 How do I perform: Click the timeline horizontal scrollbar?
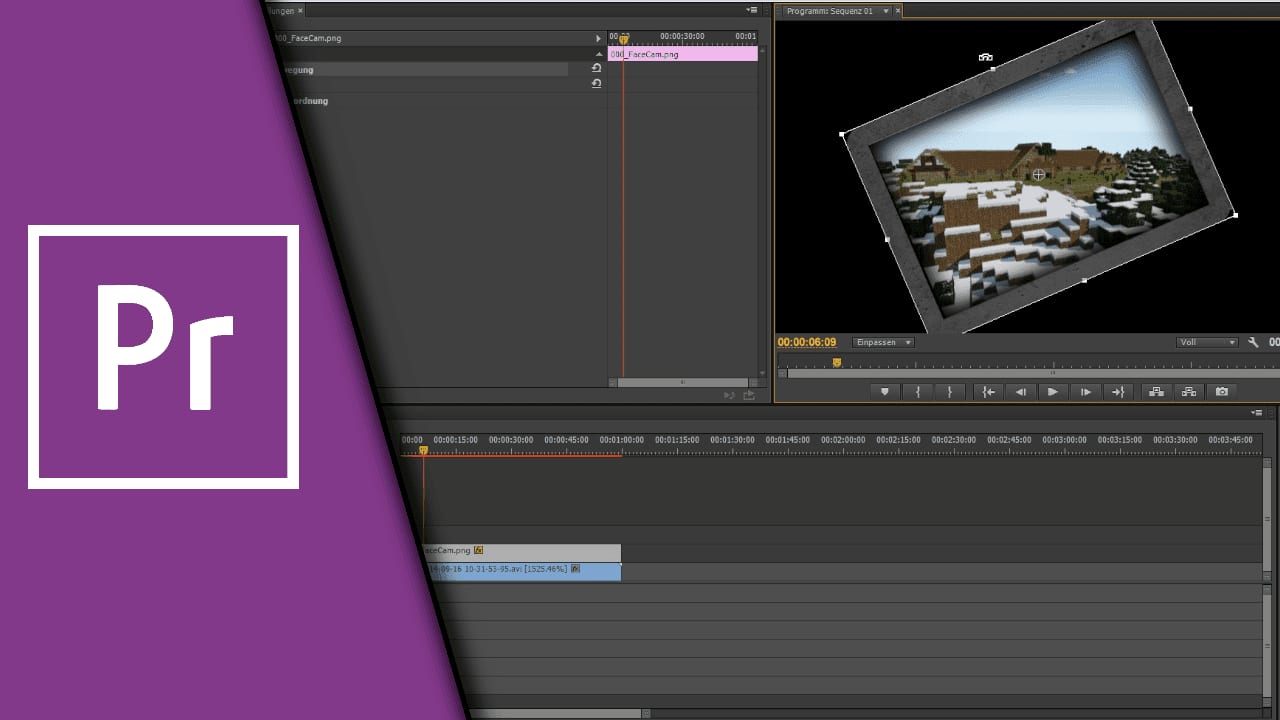(557, 713)
